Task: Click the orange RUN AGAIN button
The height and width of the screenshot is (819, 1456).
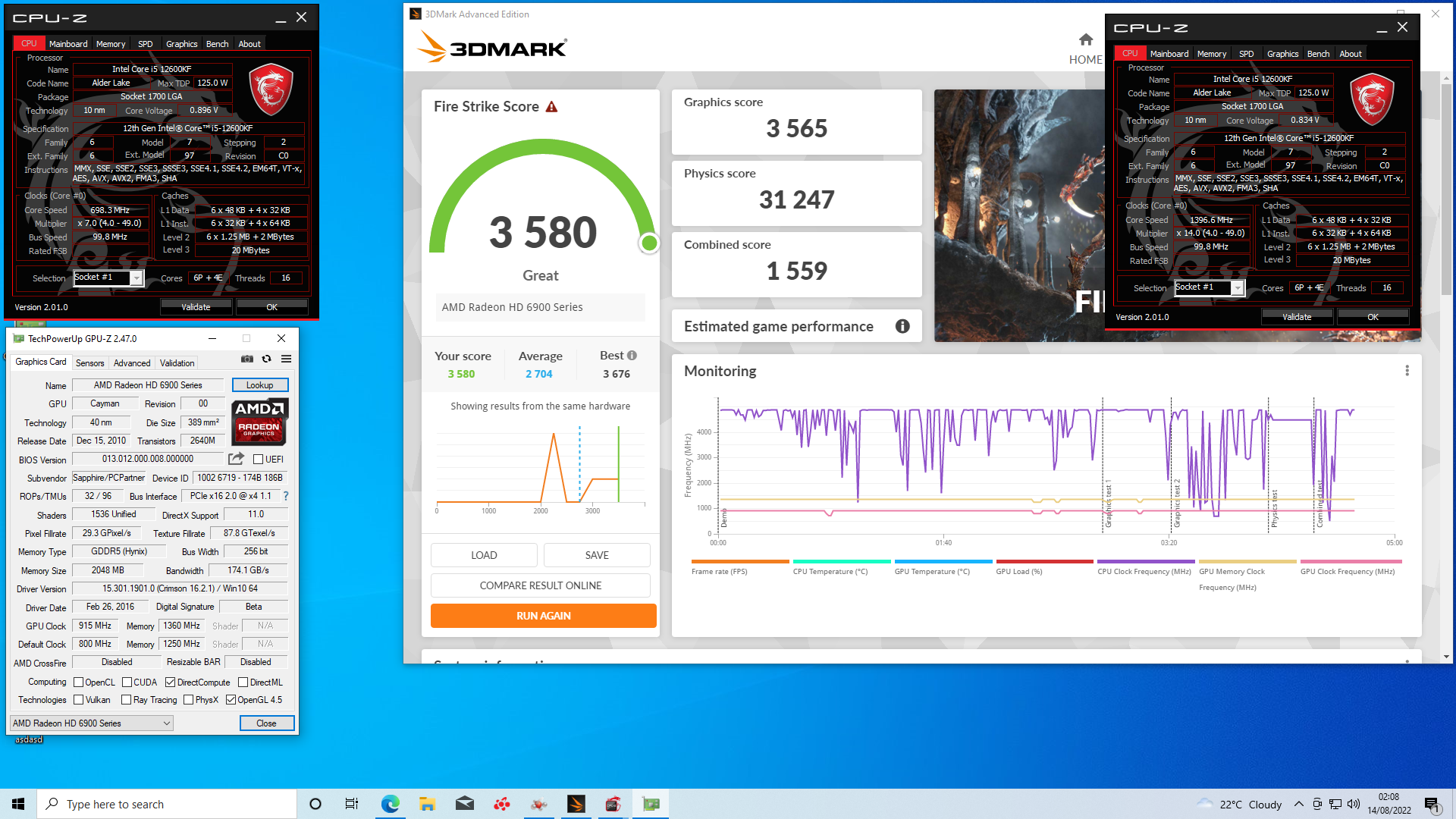Action: tap(544, 616)
